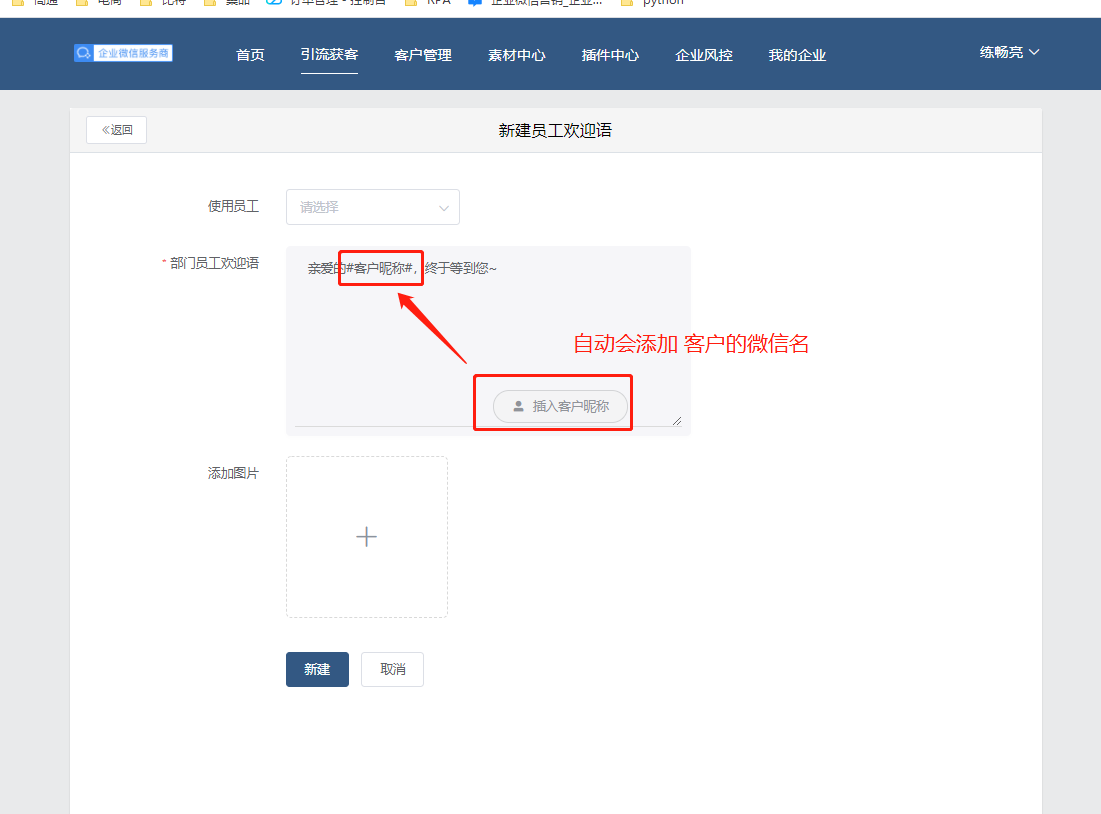Image resolution: width=1101 pixels, height=814 pixels.
Task: Click the 新建 submit button
Action: pos(317,669)
